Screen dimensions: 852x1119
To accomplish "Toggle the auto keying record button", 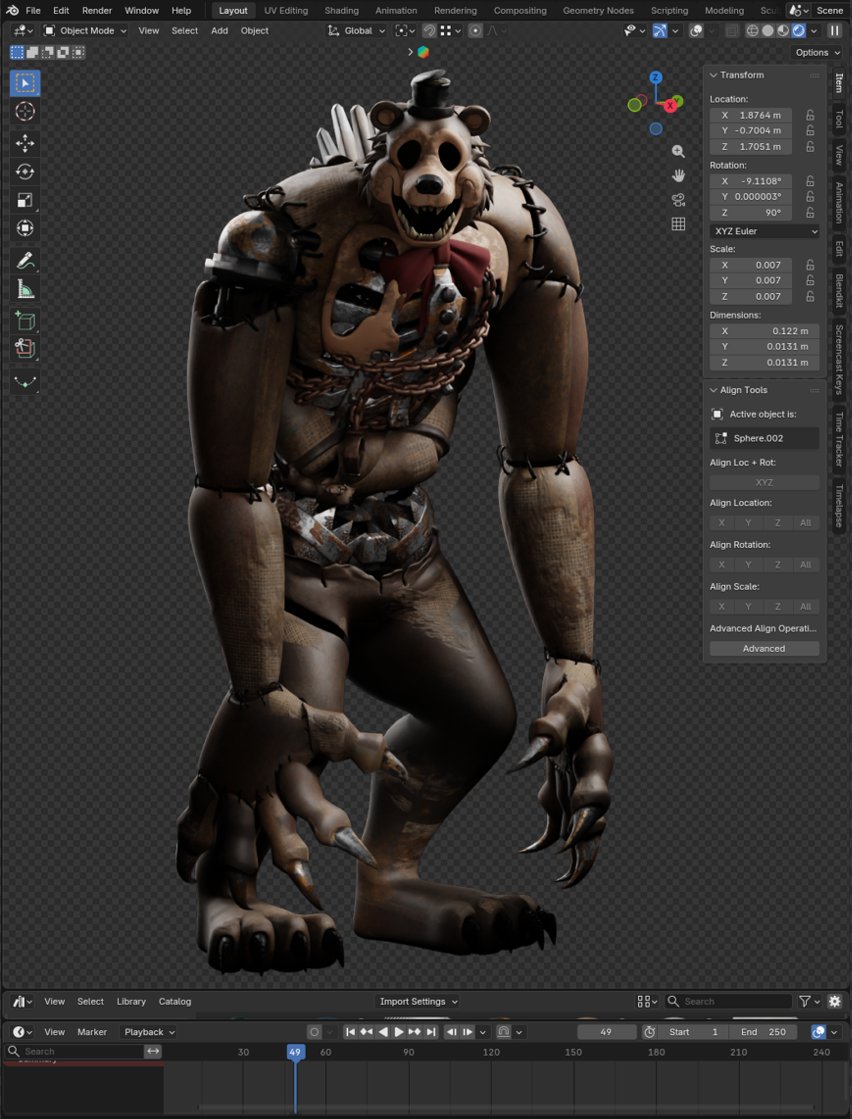I will pos(314,1032).
